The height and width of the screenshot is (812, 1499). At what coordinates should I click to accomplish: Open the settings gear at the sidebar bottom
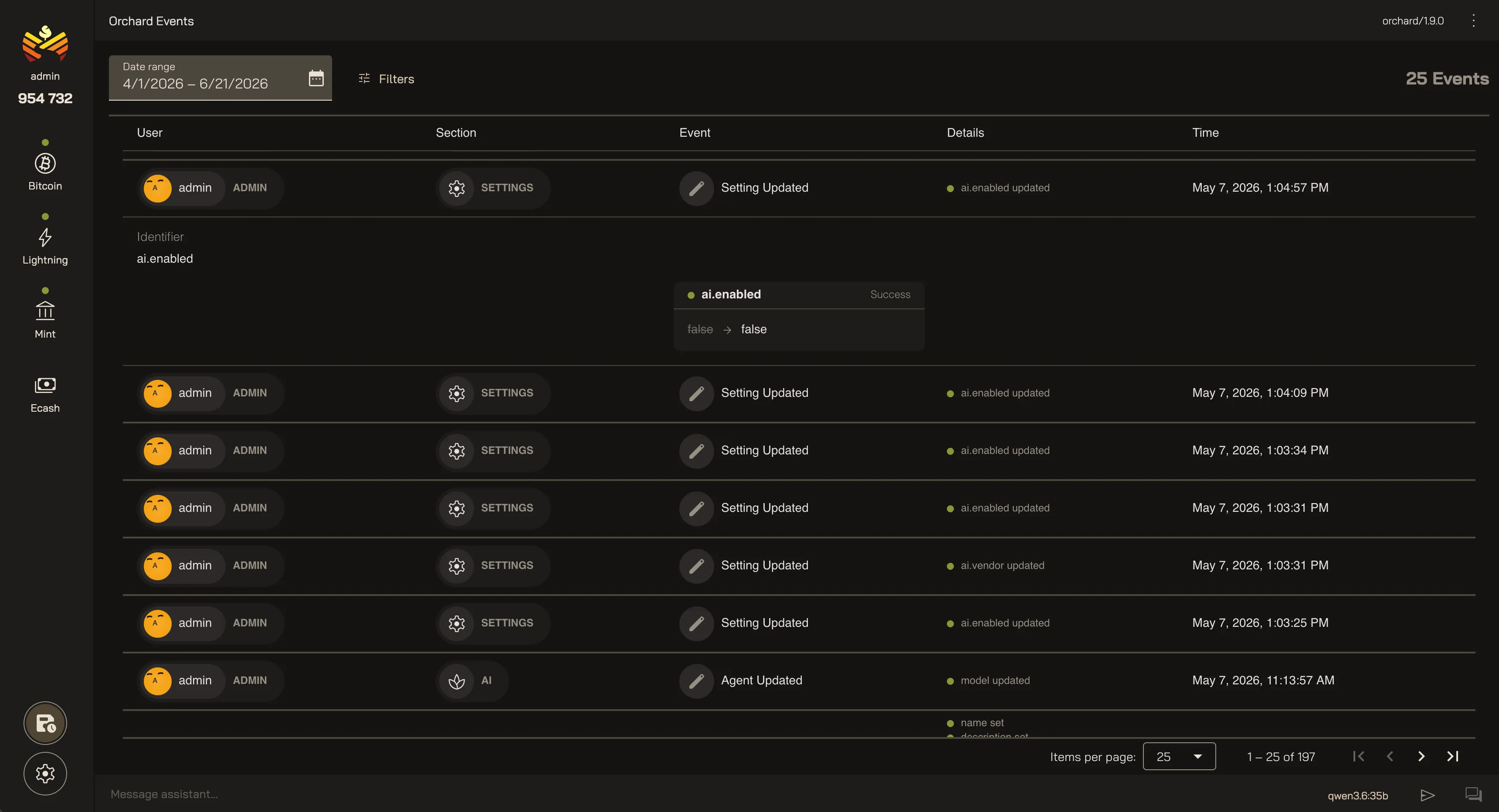(45, 774)
